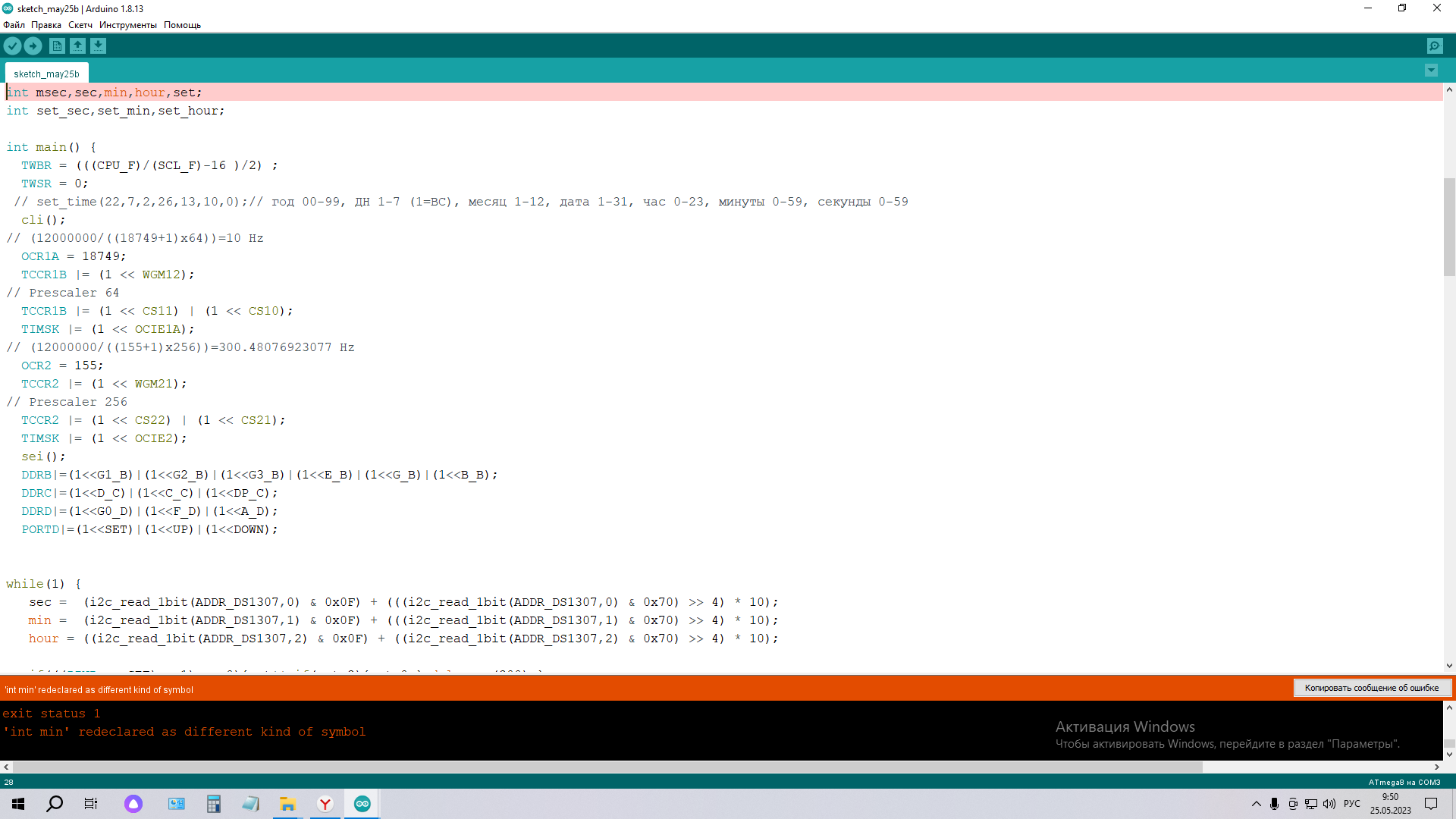Expand the tab options dropdown arrow
The height and width of the screenshot is (819, 1456).
tap(1431, 71)
